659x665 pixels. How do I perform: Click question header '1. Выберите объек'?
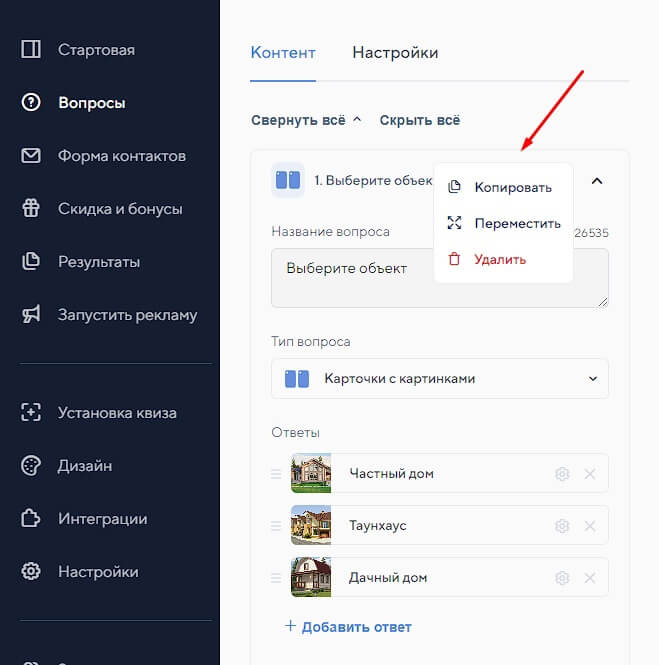373,180
